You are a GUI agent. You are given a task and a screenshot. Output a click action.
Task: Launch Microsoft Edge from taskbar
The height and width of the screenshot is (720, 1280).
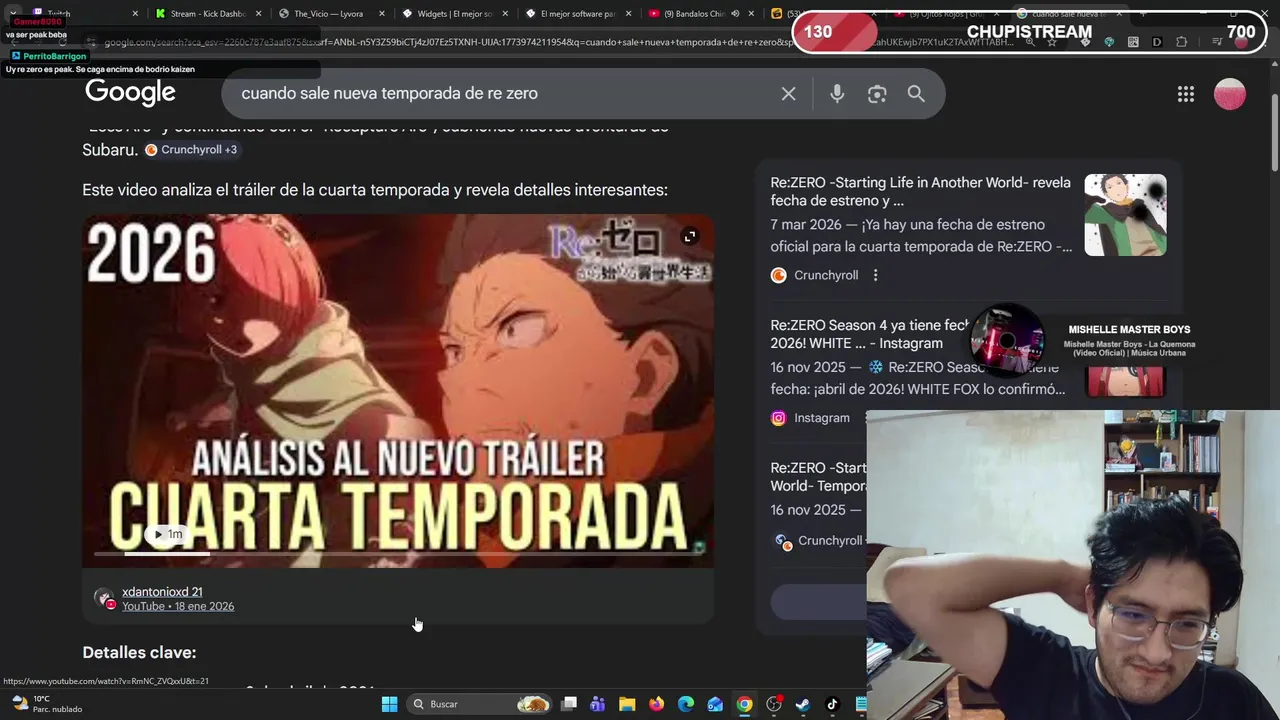tap(686, 704)
